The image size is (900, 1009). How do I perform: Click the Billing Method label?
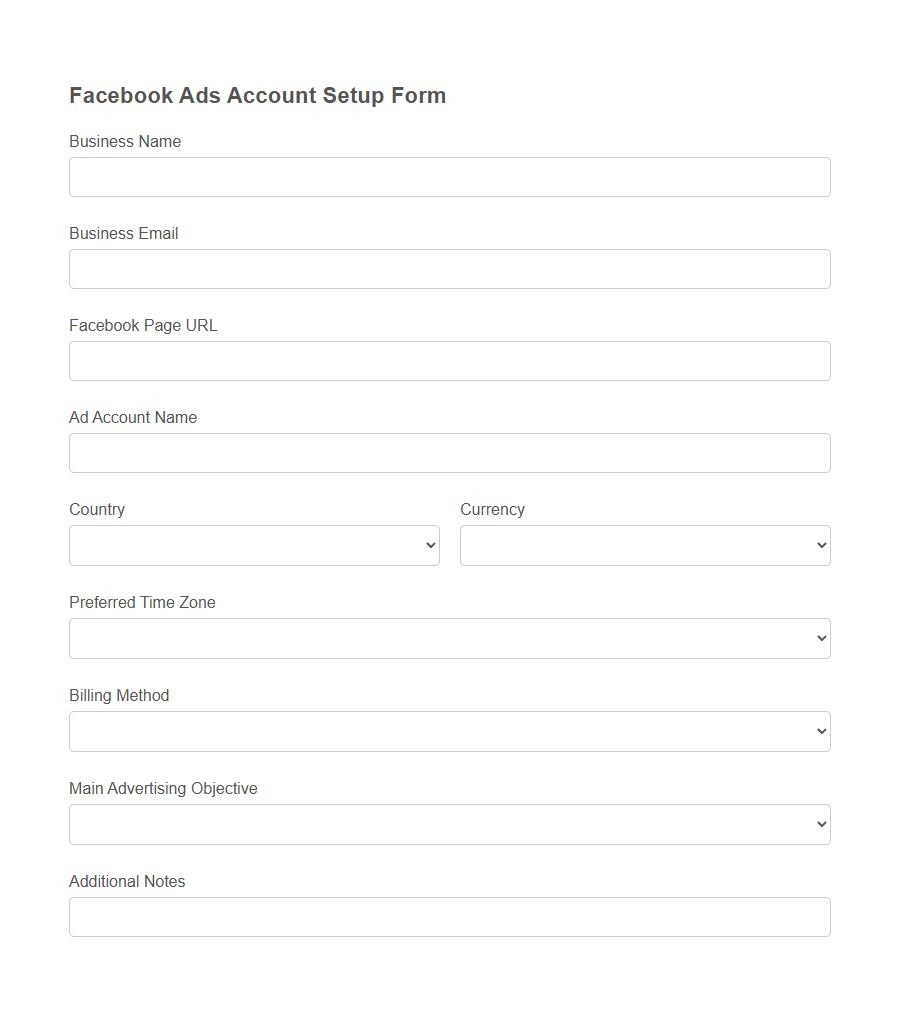point(118,695)
